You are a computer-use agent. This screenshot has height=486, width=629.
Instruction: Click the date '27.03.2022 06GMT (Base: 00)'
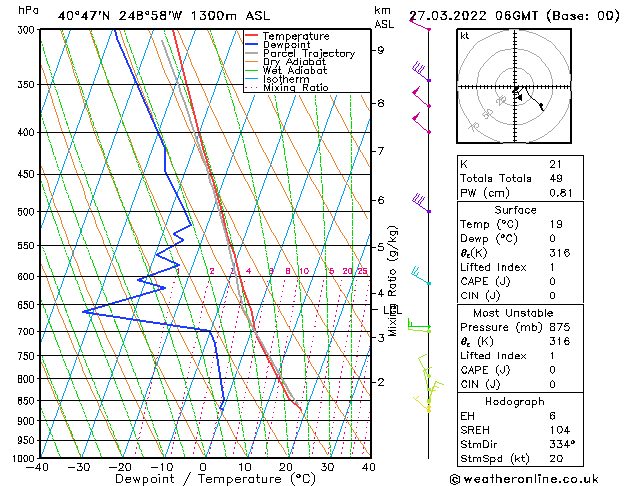(514, 16)
